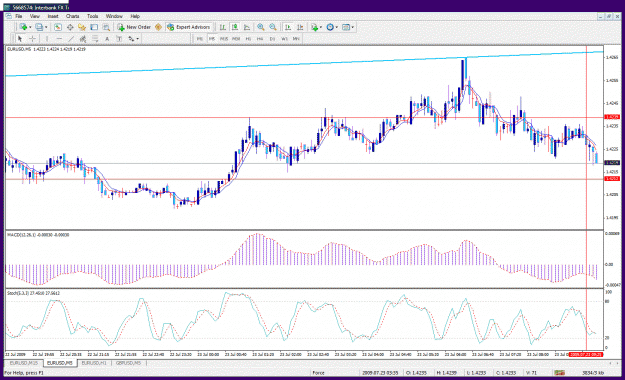
Task: Open the View menu
Action: pyautogui.click(x=35, y=16)
